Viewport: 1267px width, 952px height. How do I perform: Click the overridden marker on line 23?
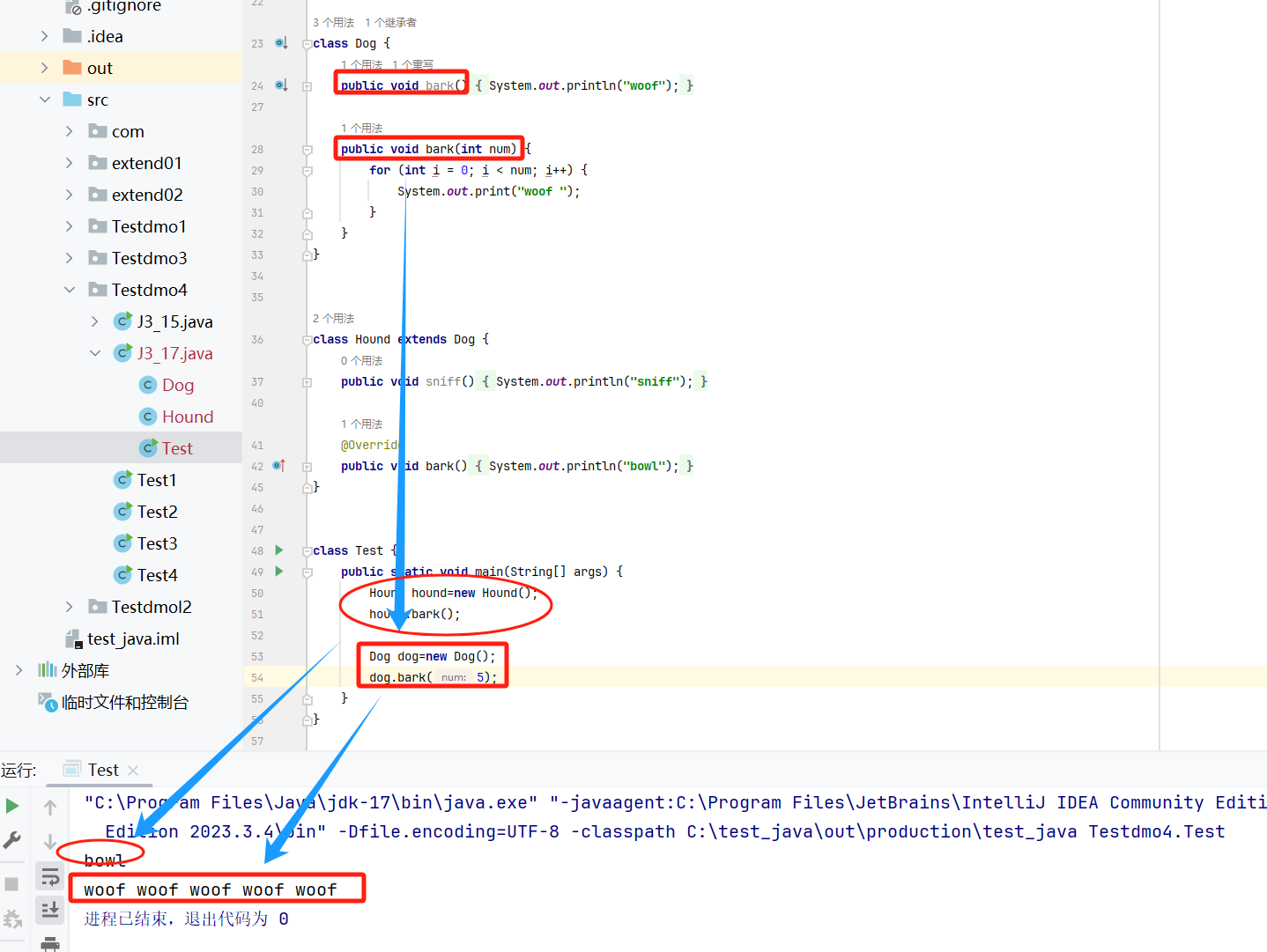[281, 42]
